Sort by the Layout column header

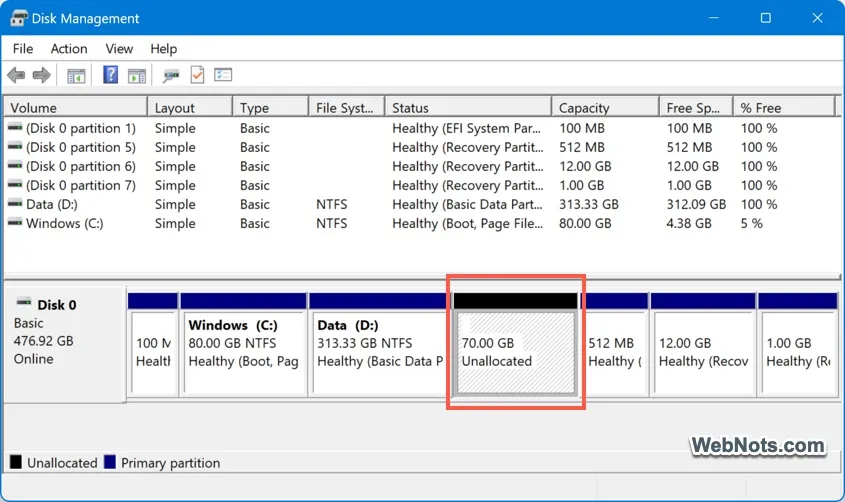click(190, 108)
